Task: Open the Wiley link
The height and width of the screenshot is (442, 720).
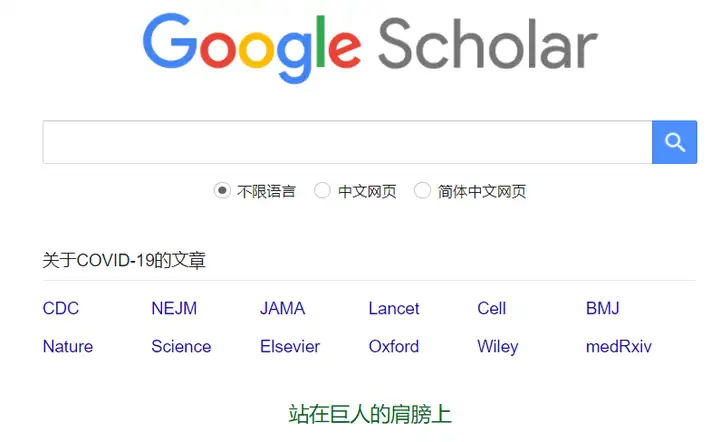Action: coord(498,346)
